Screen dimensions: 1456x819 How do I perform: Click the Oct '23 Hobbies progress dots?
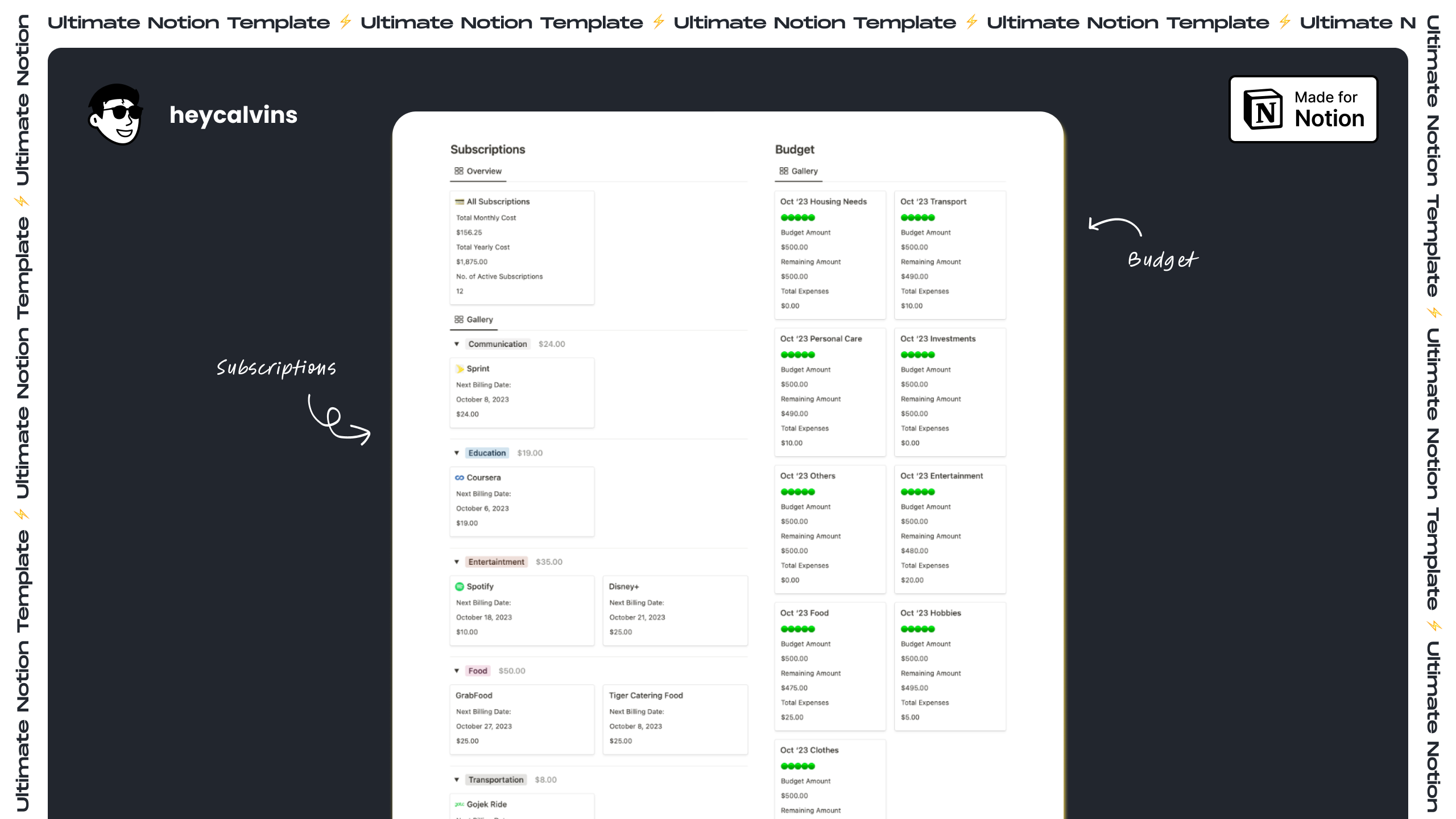pos(918,629)
